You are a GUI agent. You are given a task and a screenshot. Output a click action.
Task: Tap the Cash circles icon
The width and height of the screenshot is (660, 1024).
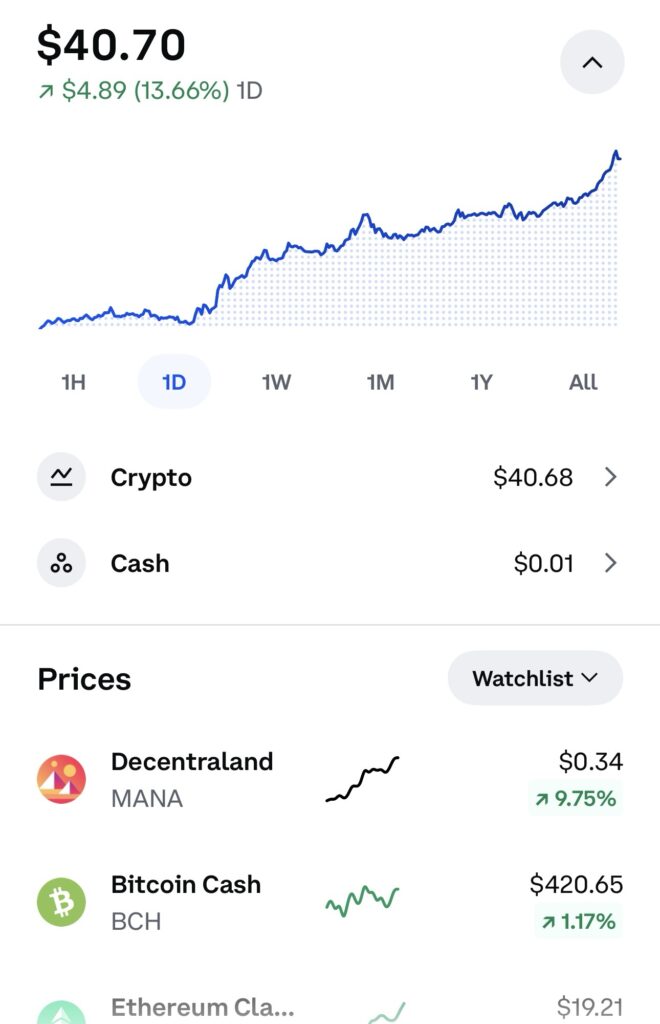61,563
